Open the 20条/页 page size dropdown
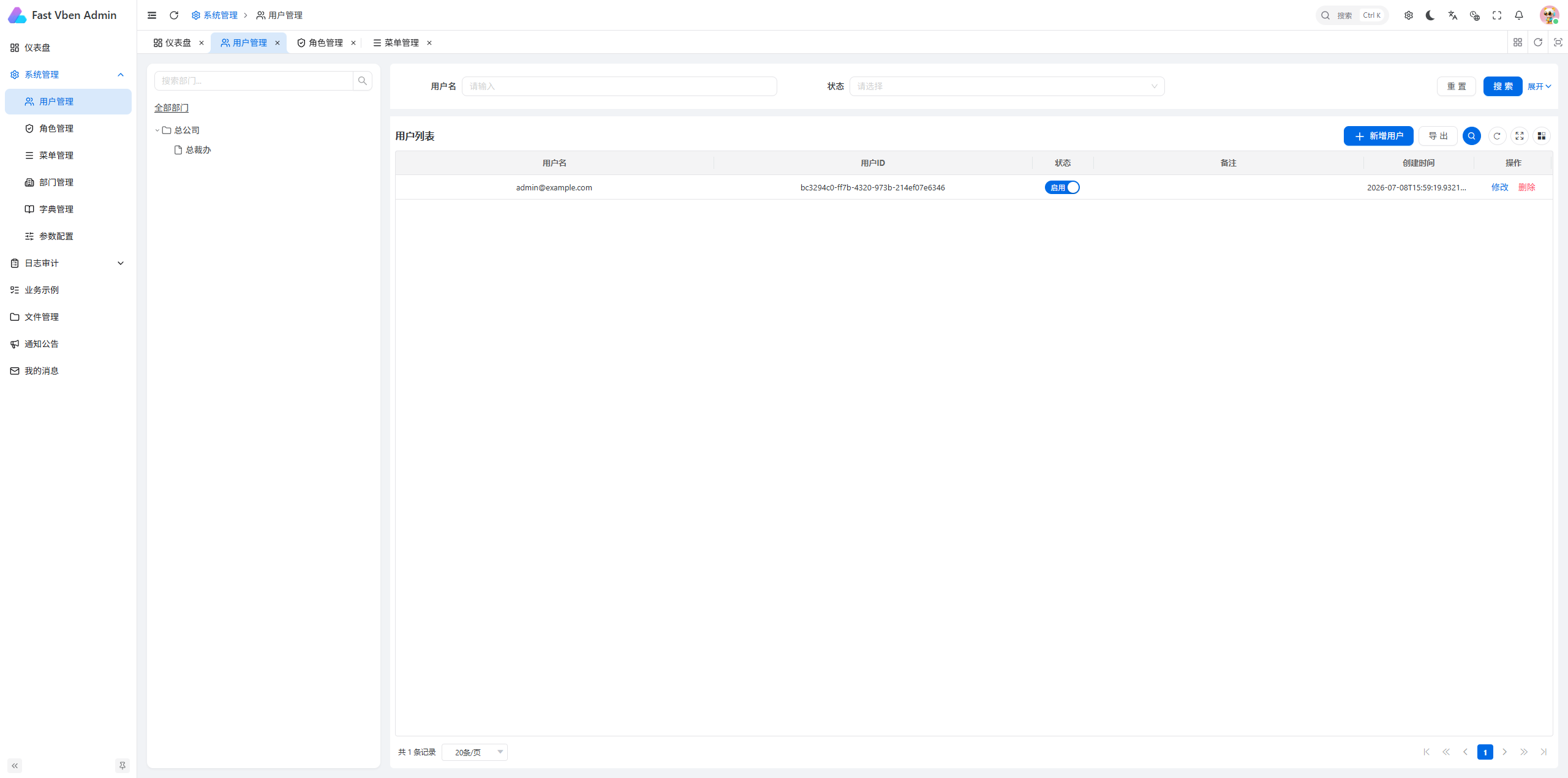 tap(475, 752)
